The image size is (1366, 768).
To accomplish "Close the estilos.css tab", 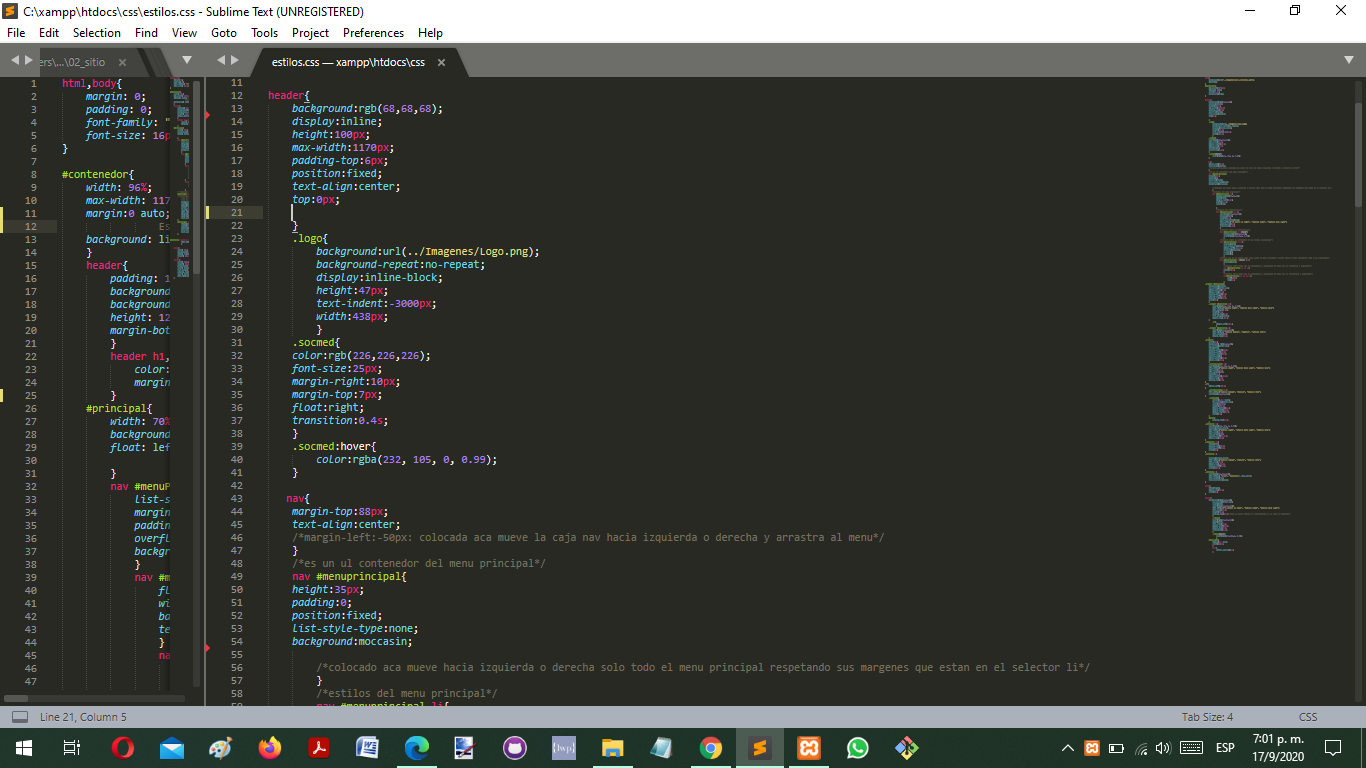I will tap(441, 62).
